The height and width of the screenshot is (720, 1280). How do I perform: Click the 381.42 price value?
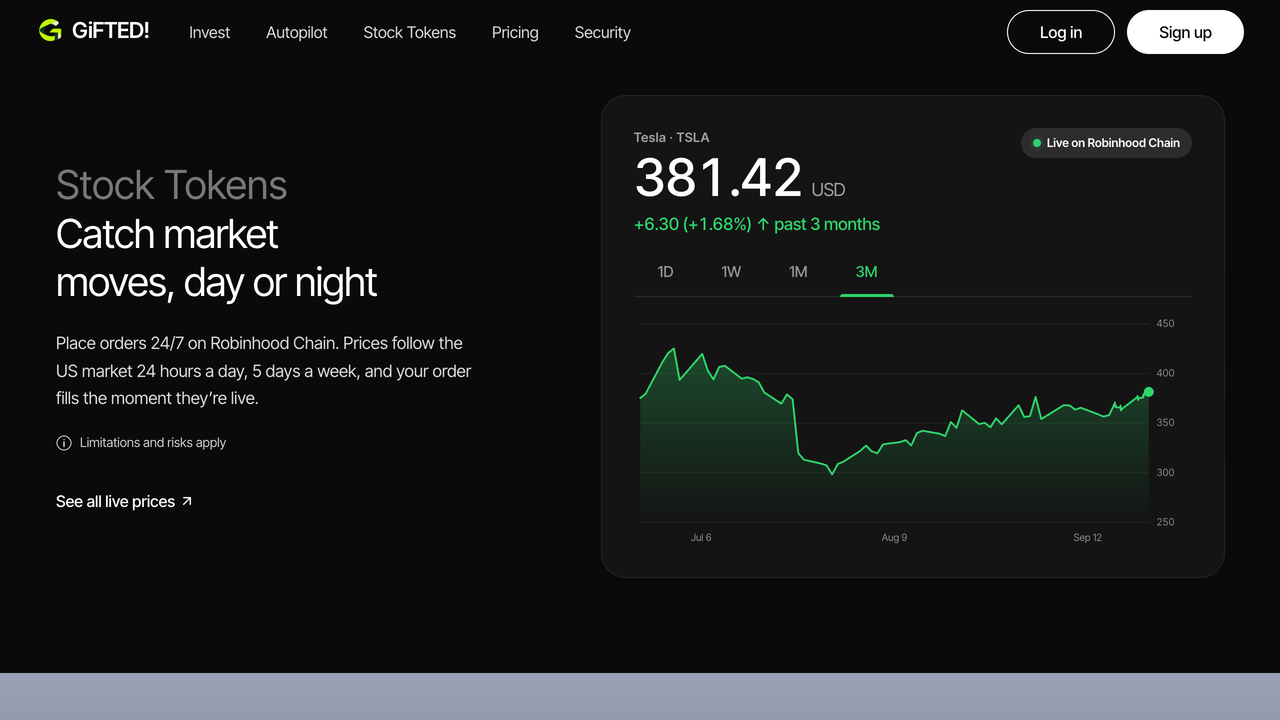pos(718,178)
